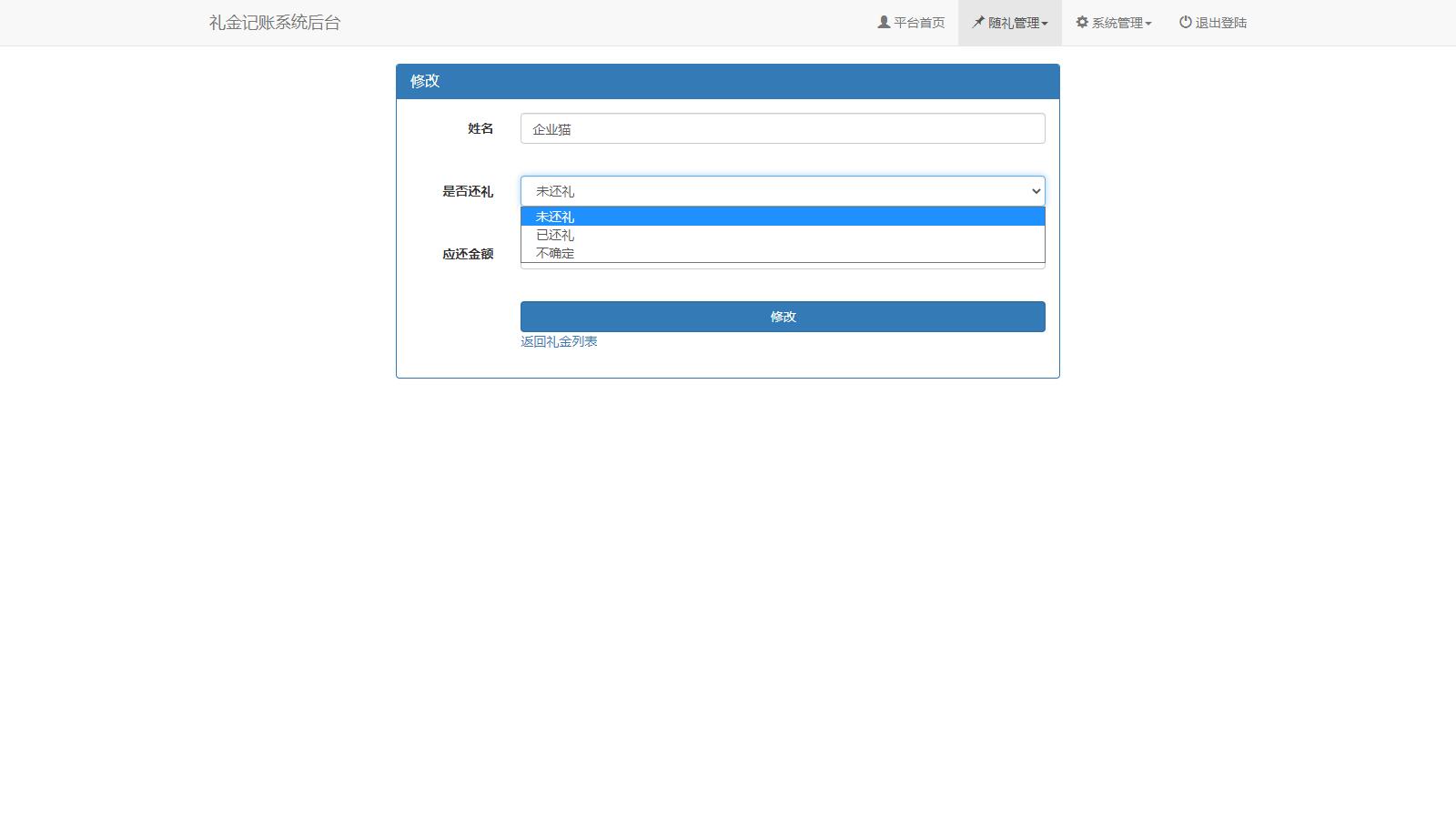The image size is (1456, 819).
Task: Select the highlighted 未还礼 option
Action: (555, 217)
